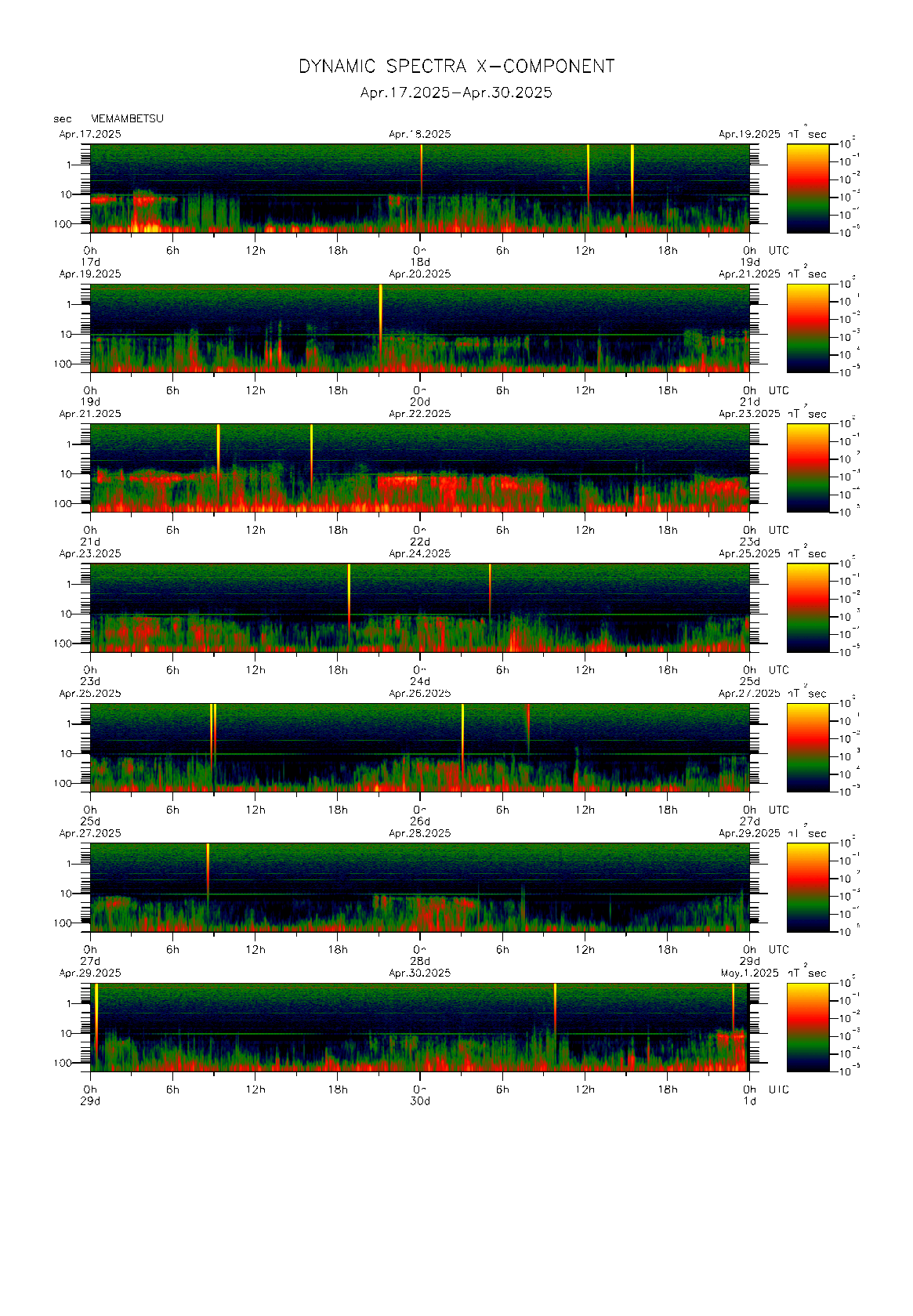
Task: Click the Apr.17.2025 date label
Action: 90,134
